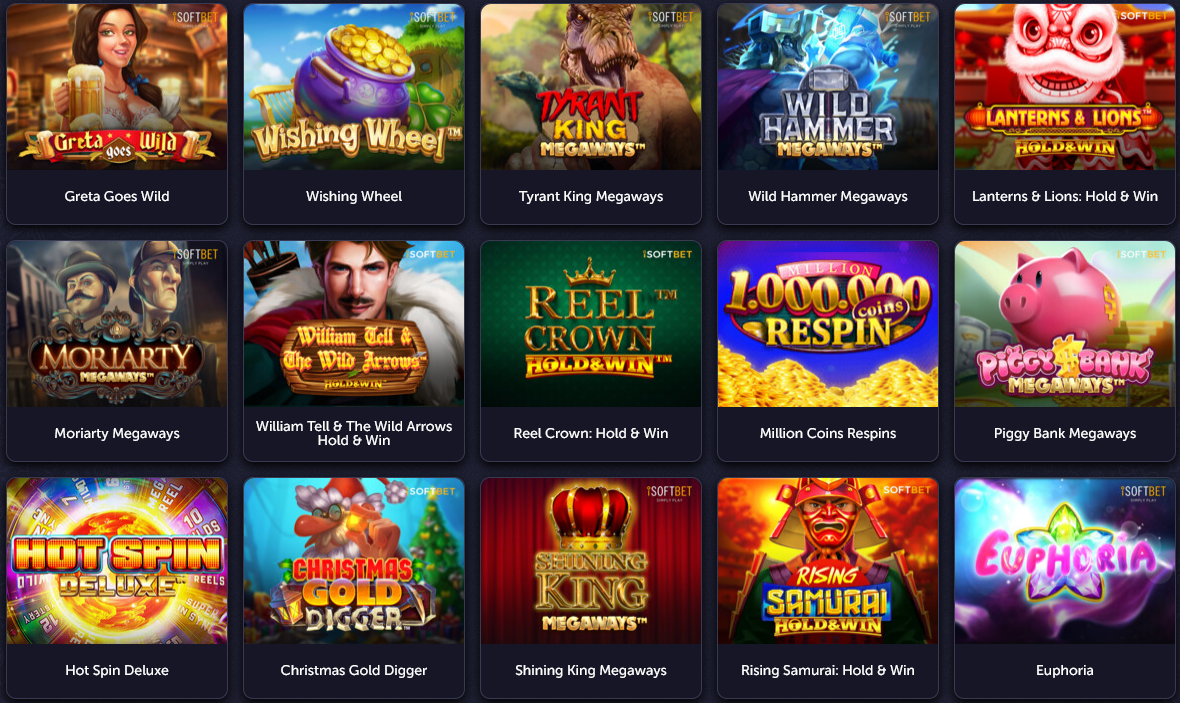Open the Euphoria star game image
1180x703 pixels.
(x=1065, y=561)
